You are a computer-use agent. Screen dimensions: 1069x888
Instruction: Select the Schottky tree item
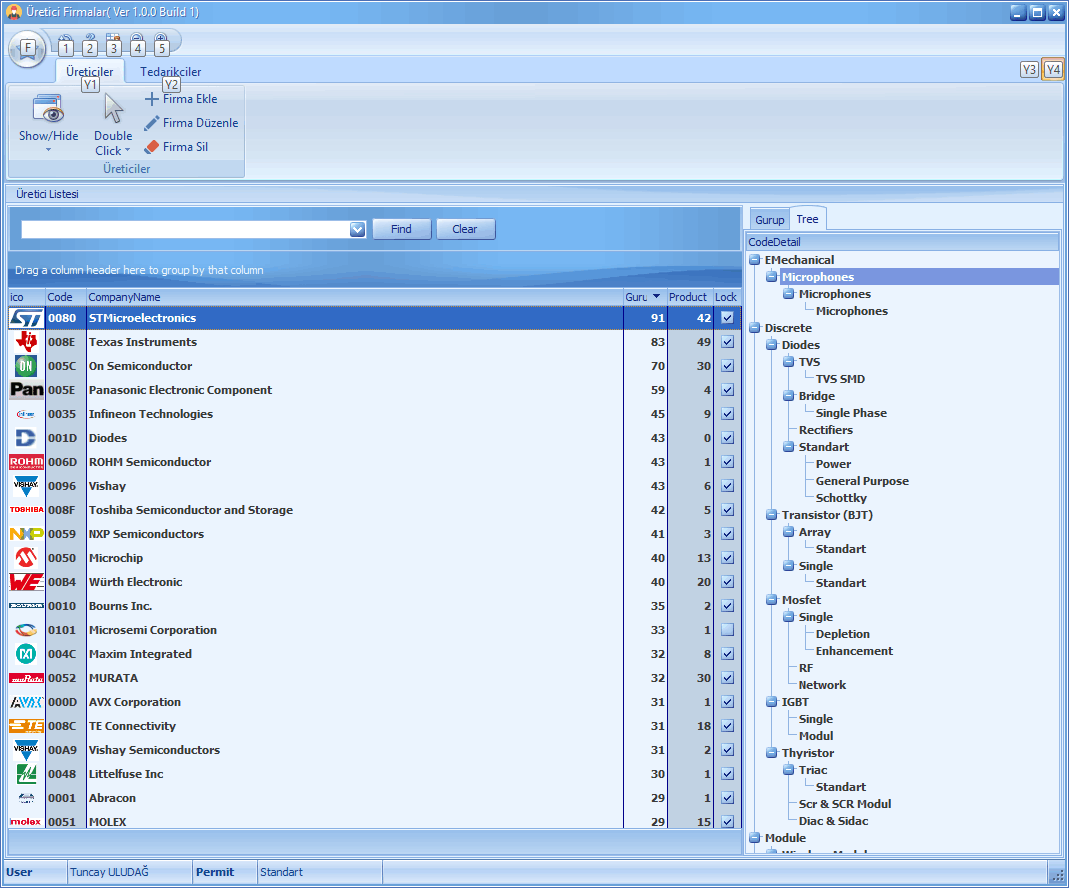[841, 498]
